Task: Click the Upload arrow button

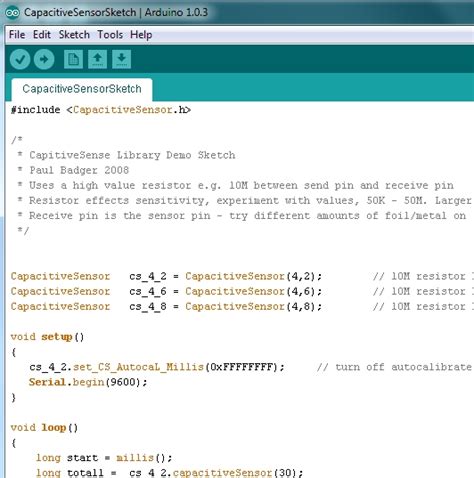Action: [44, 59]
